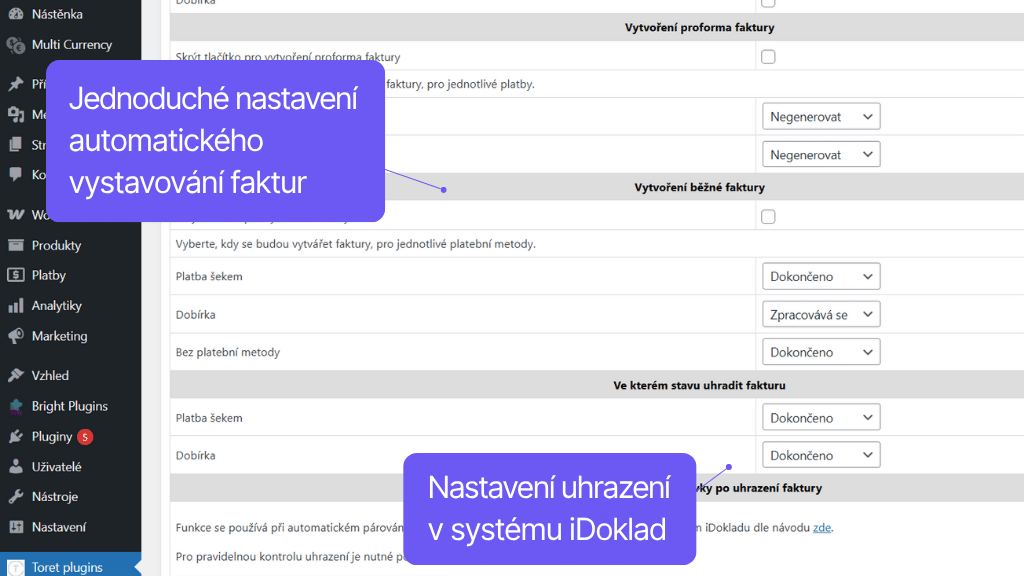The height and width of the screenshot is (576, 1024).
Task: Select Toret plugins in sidebar
Action: pyautogui.click(x=67, y=567)
